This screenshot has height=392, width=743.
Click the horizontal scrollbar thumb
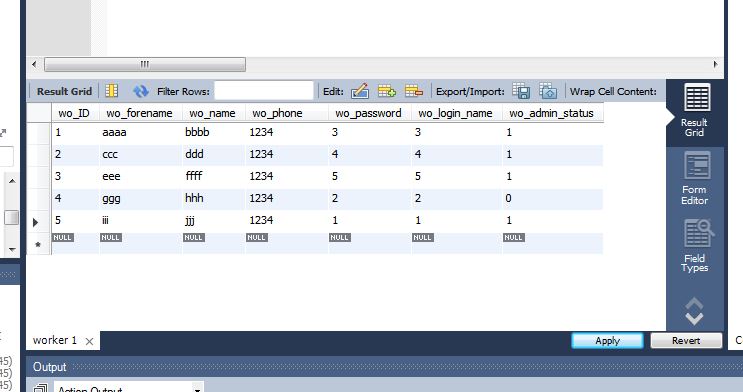[145, 64]
